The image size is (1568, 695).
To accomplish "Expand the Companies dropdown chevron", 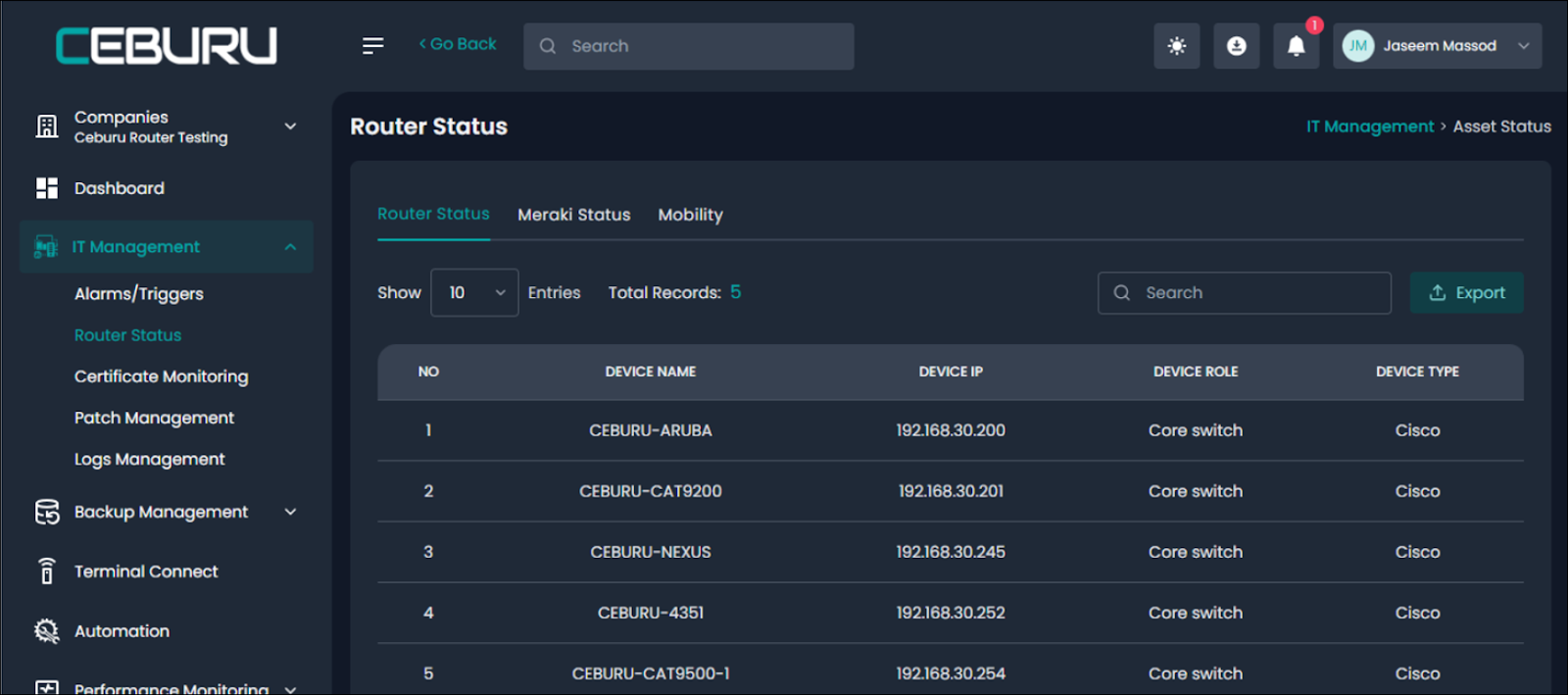I will coord(290,126).
